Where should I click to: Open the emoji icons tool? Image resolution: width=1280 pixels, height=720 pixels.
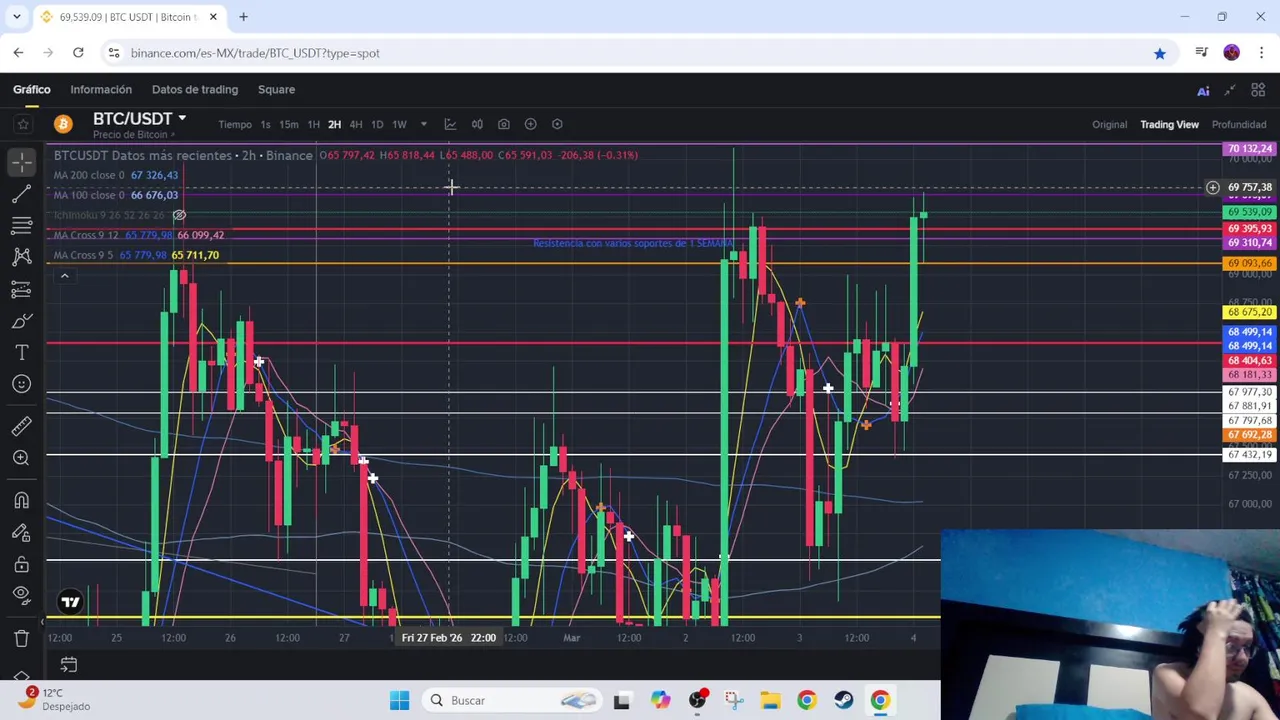pyautogui.click(x=21, y=385)
